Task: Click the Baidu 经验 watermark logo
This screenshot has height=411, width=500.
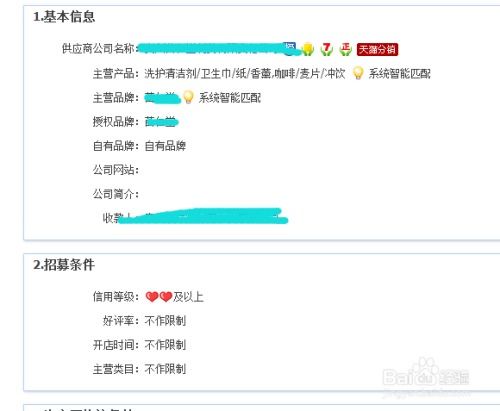Action: (426, 376)
